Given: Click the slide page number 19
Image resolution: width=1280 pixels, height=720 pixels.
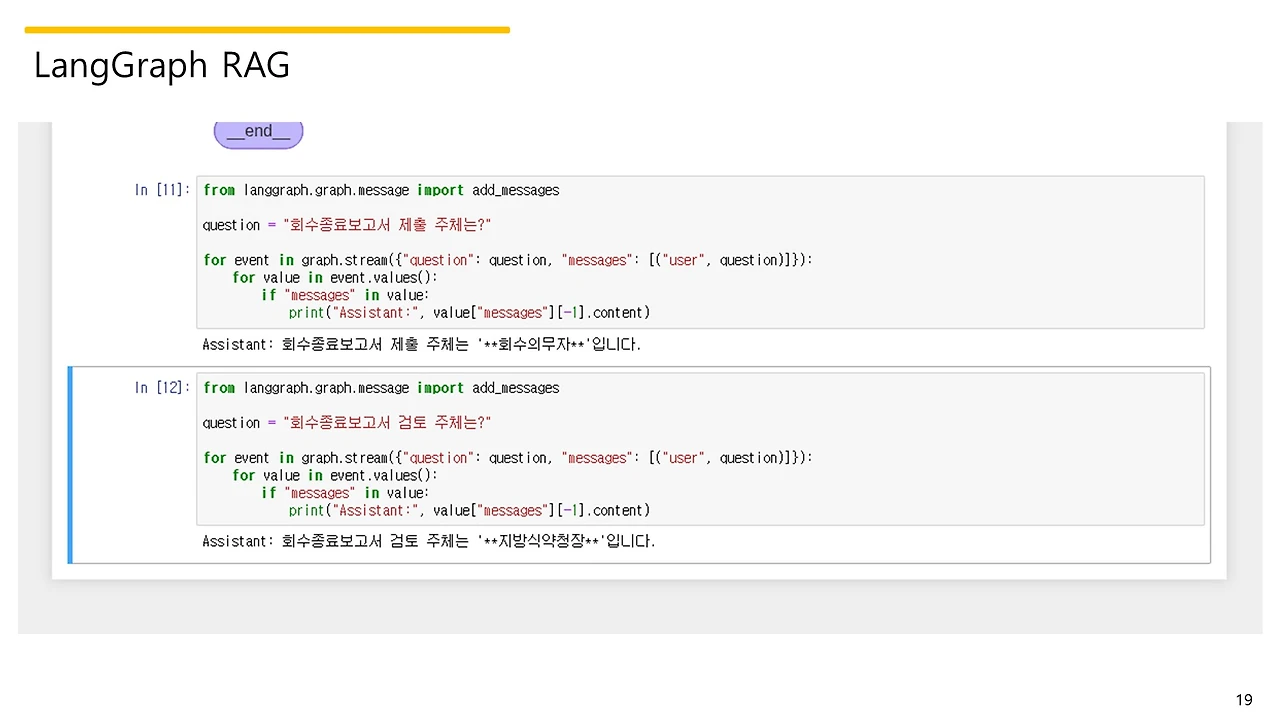Looking at the screenshot, I should point(1244,700).
